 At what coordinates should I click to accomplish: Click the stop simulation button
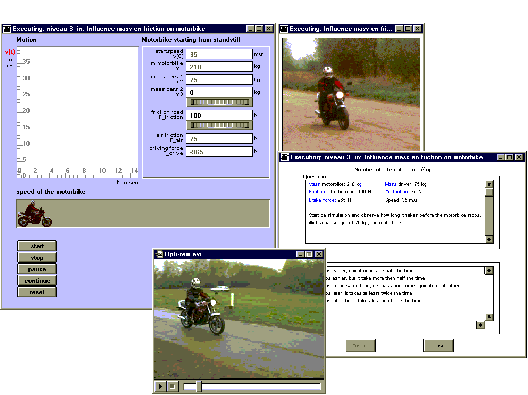[x=37, y=258]
